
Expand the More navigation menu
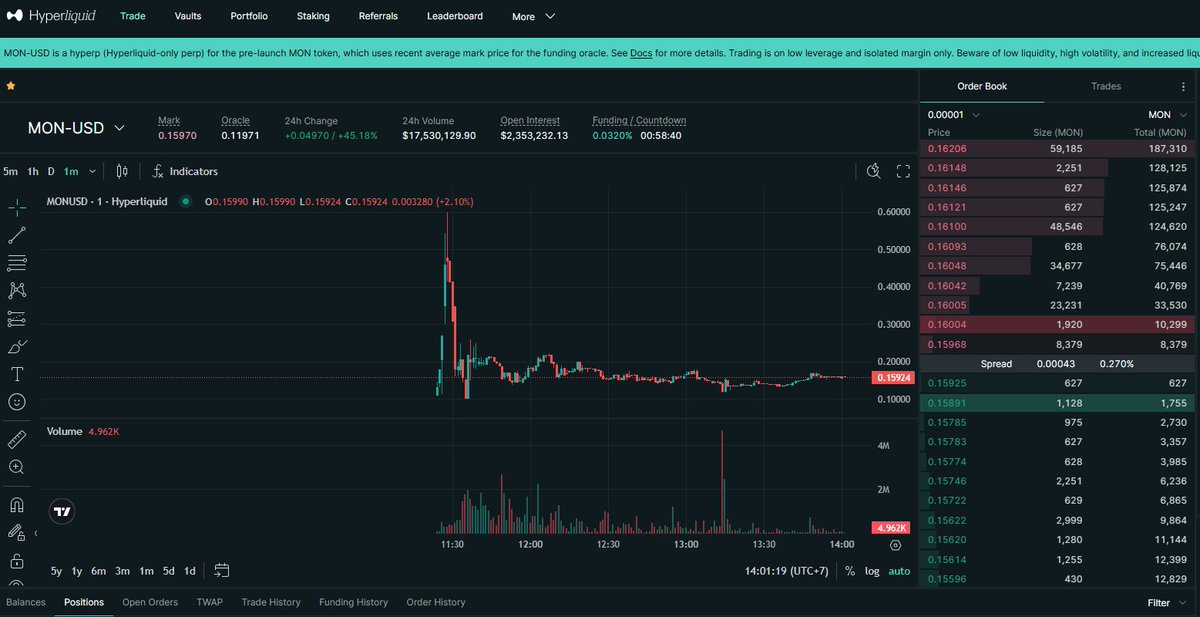click(533, 17)
